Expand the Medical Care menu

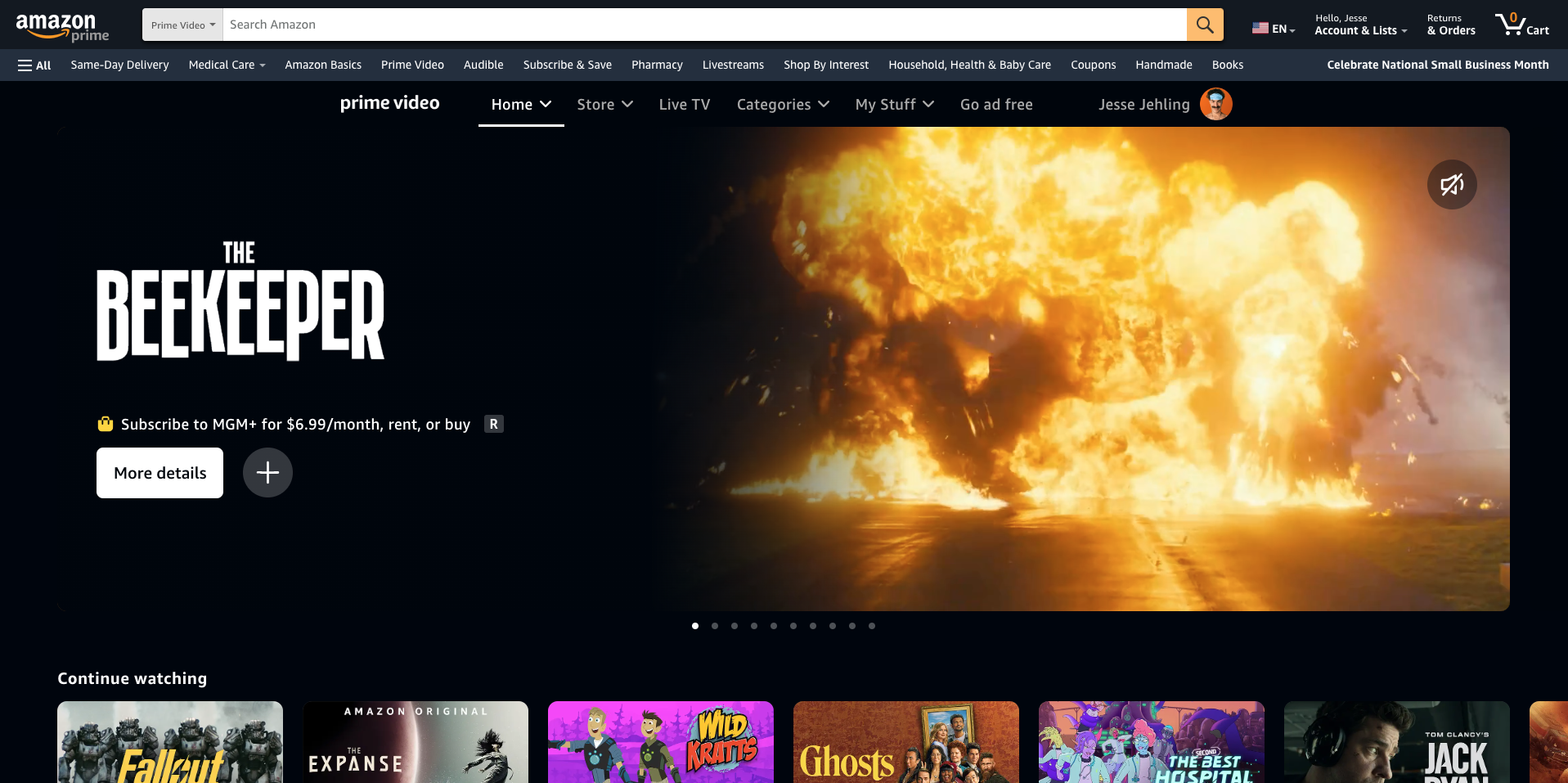(x=227, y=65)
